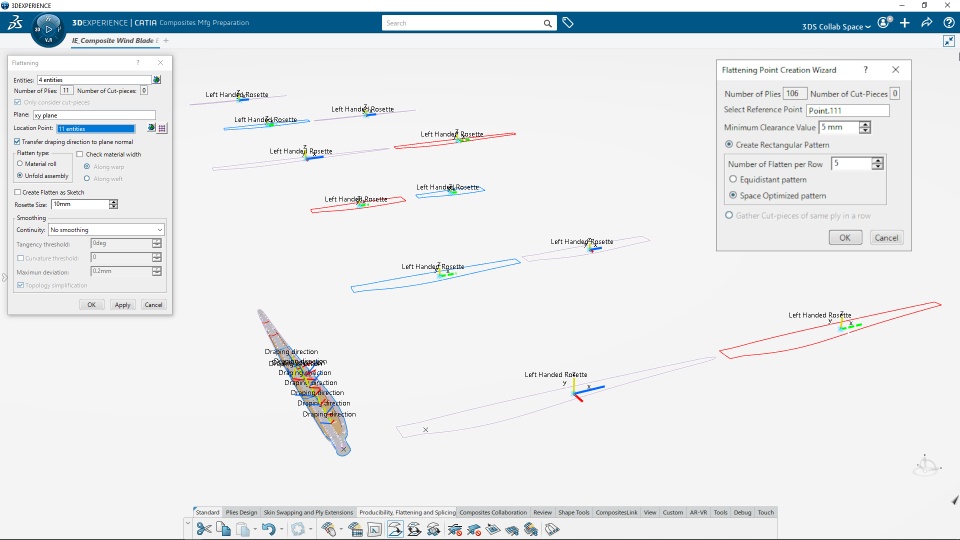
Task: Click the tag icon beside Search
Action: (x=568, y=23)
